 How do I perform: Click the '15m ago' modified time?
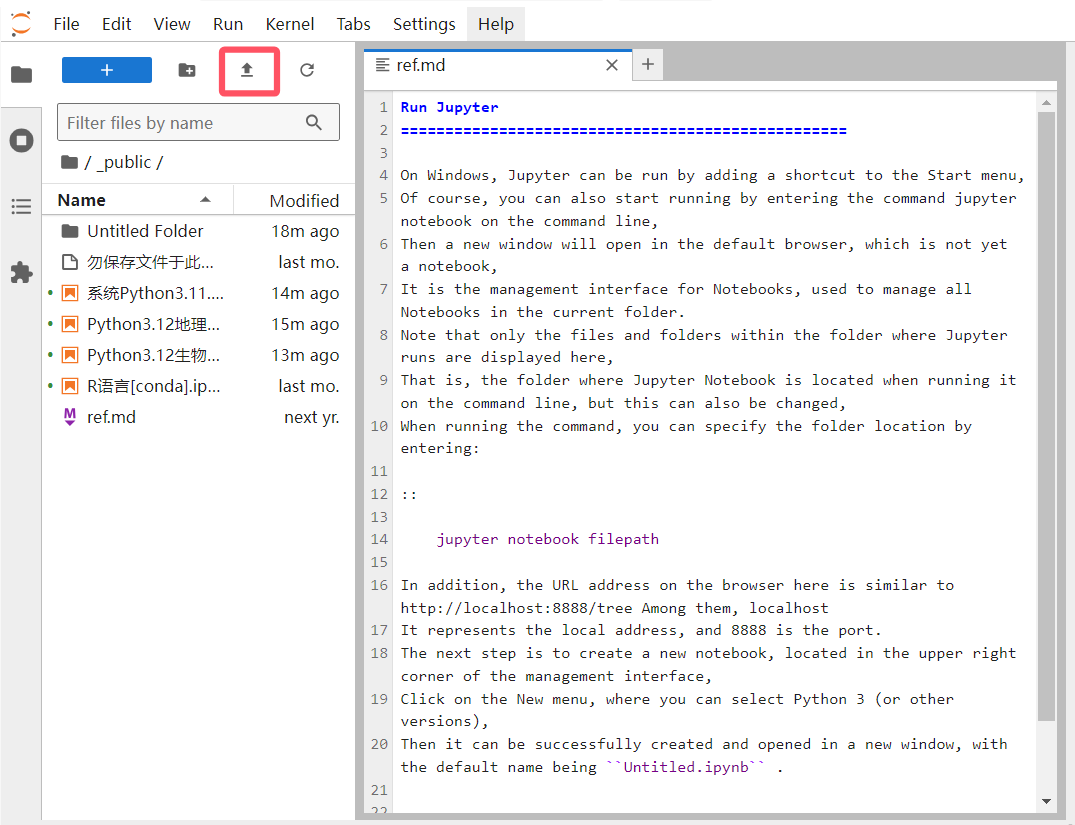(x=305, y=324)
